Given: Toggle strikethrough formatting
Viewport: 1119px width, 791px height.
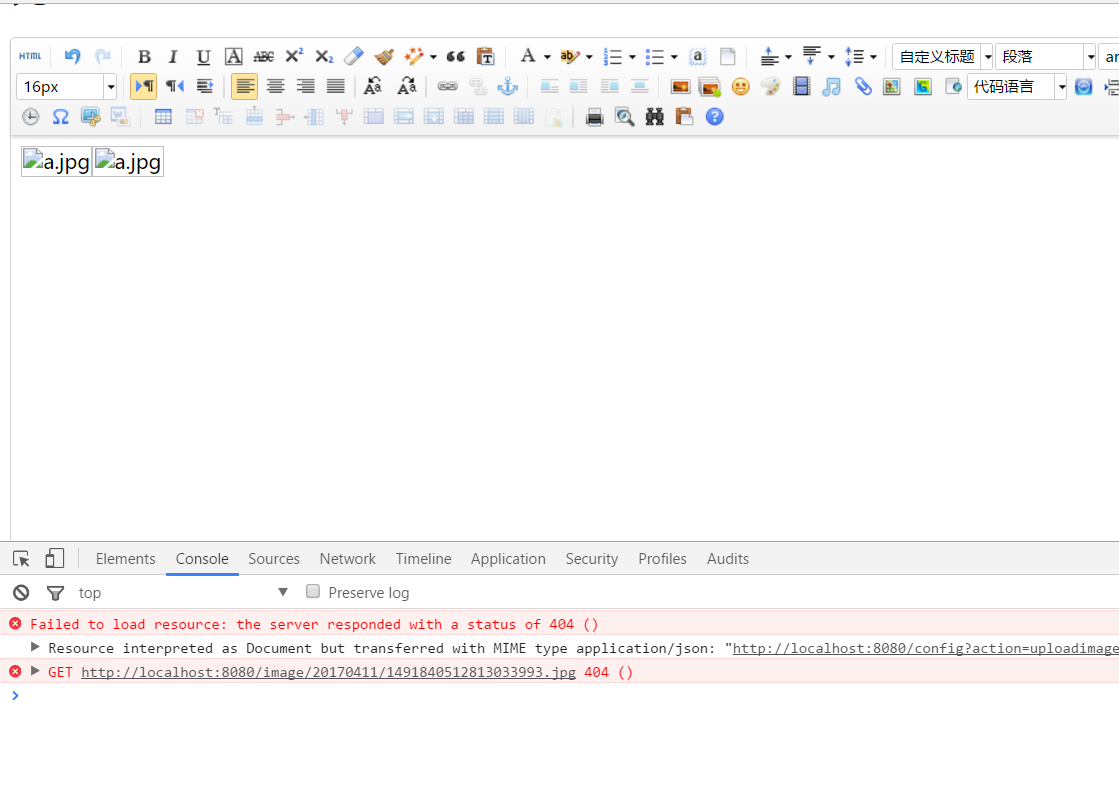Looking at the screenshot, I should (263, 56).
